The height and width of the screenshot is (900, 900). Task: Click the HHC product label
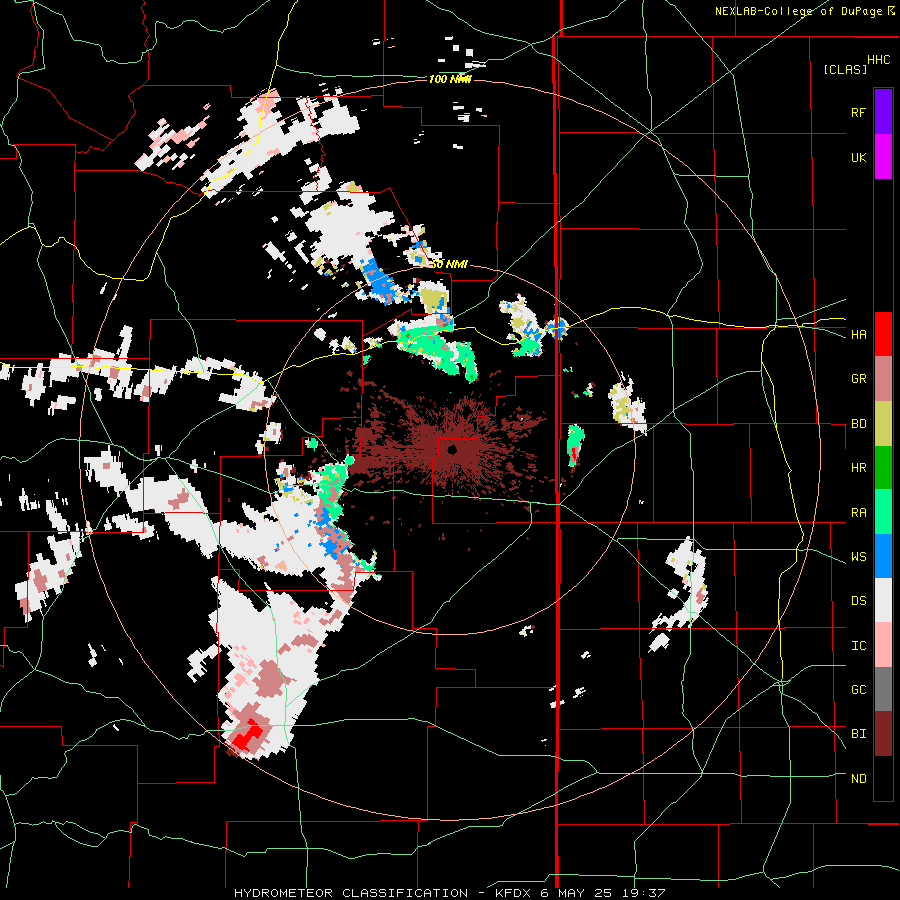pos(878,60)
